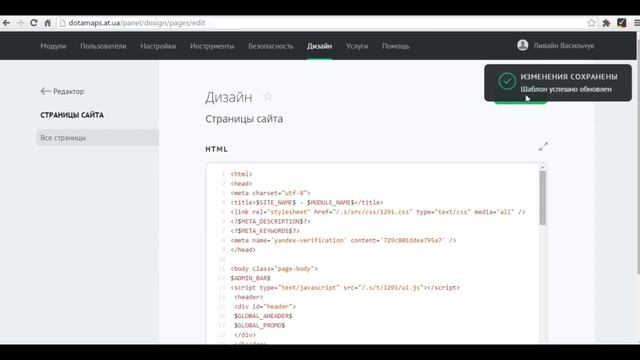640x360 pixels.
Task: Click the yandex-verification meta line
Action: coord(343,240)
